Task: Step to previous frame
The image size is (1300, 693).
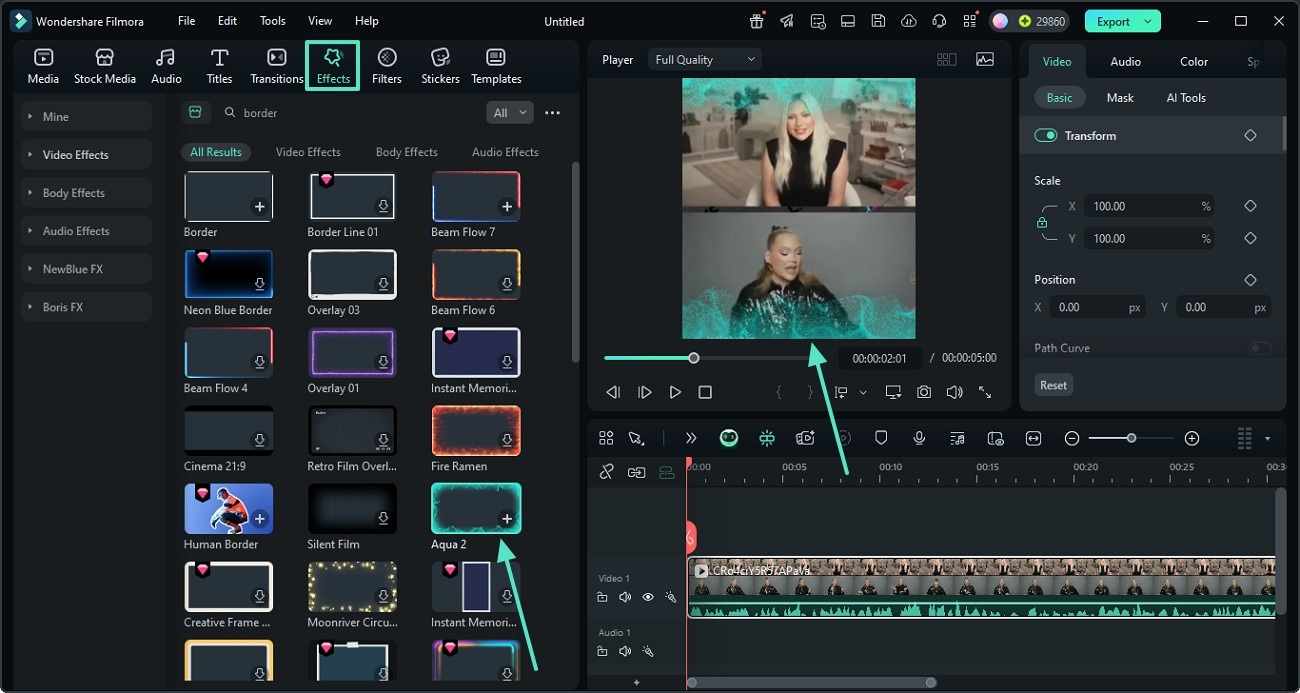Action: (613, 392)
